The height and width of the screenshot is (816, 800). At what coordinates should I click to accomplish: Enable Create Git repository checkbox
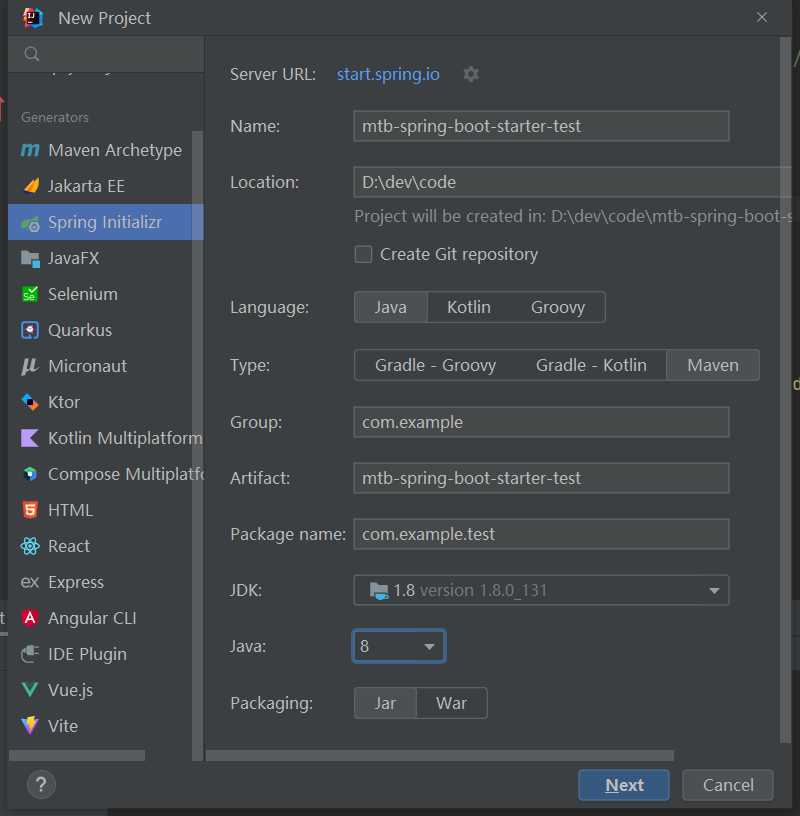363,254
